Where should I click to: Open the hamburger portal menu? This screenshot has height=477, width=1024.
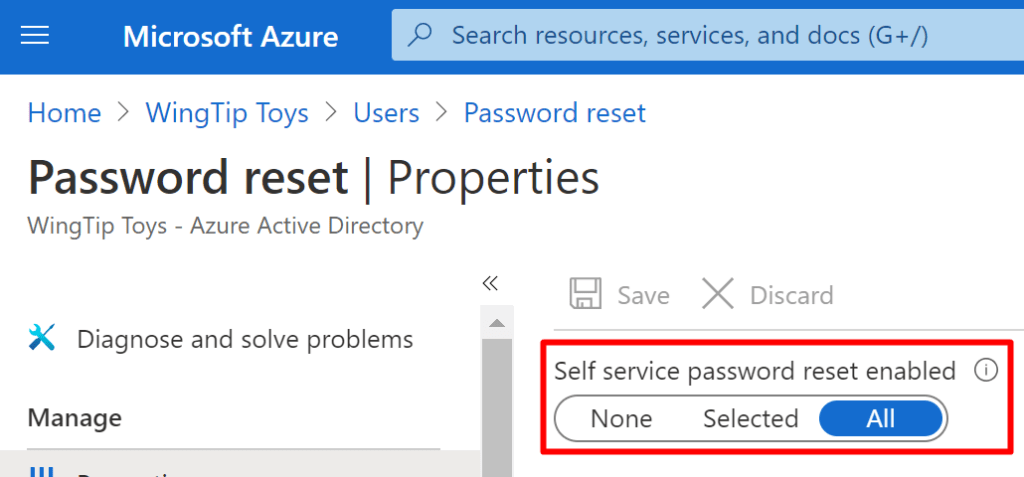pos(35,37)
